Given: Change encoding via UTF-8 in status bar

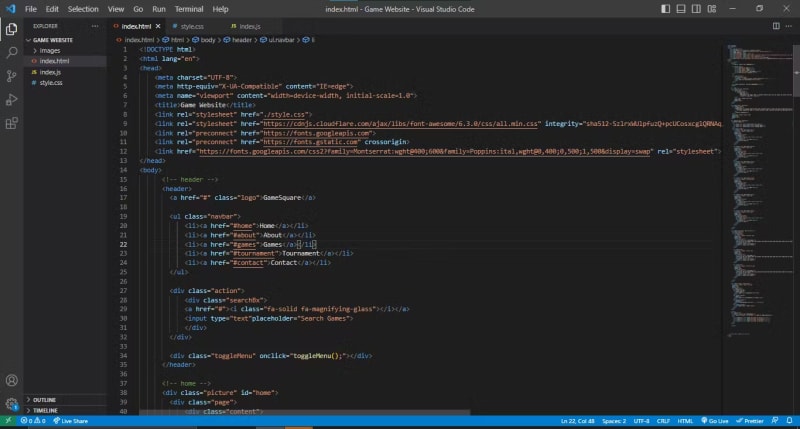Looking at the screenshot, I should [641, 421].
